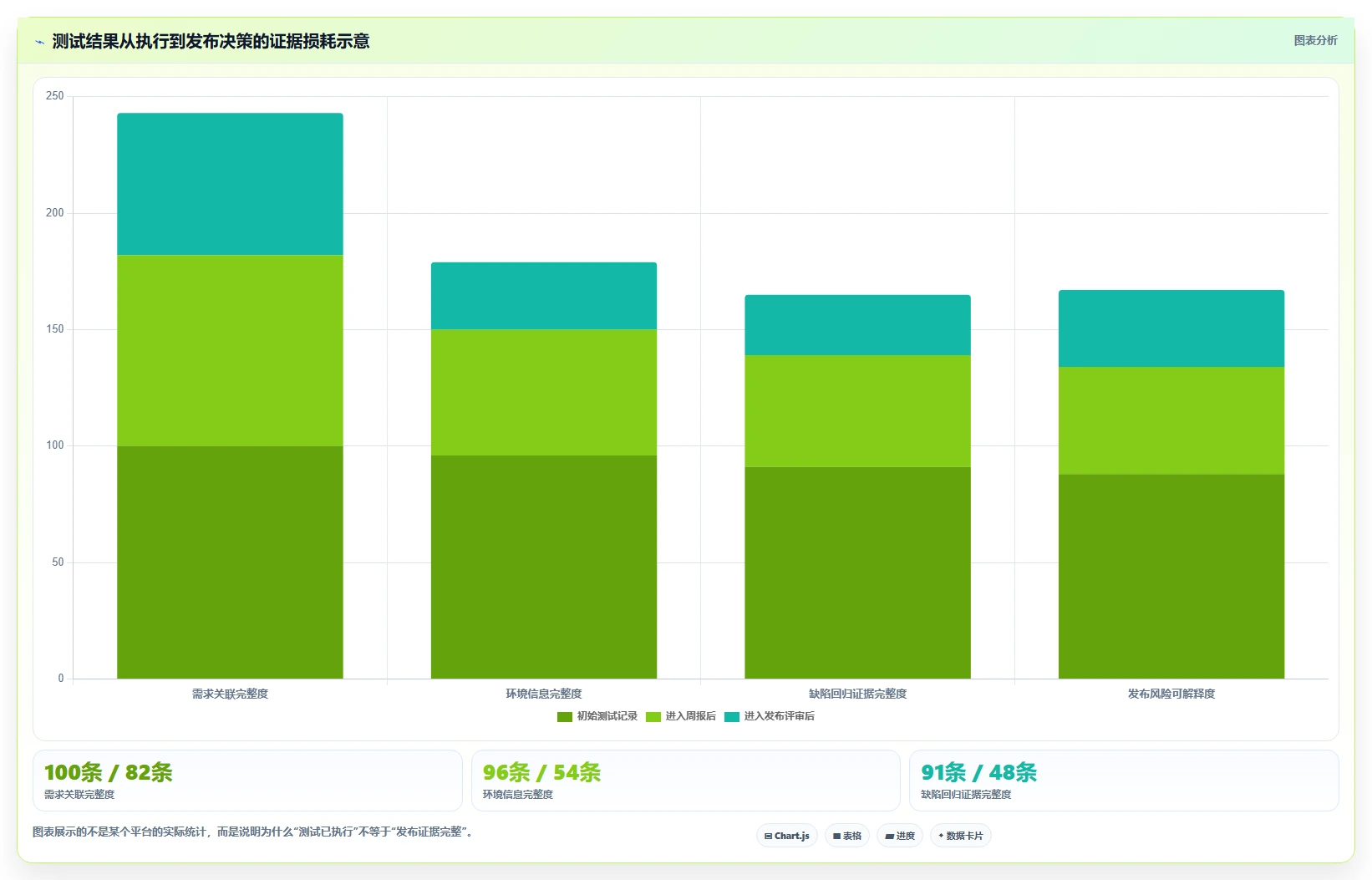Click the dark green segment of the 环境信息完整度 bar
The width and height of the screenshot is (1372, 880).
(544, 567)
